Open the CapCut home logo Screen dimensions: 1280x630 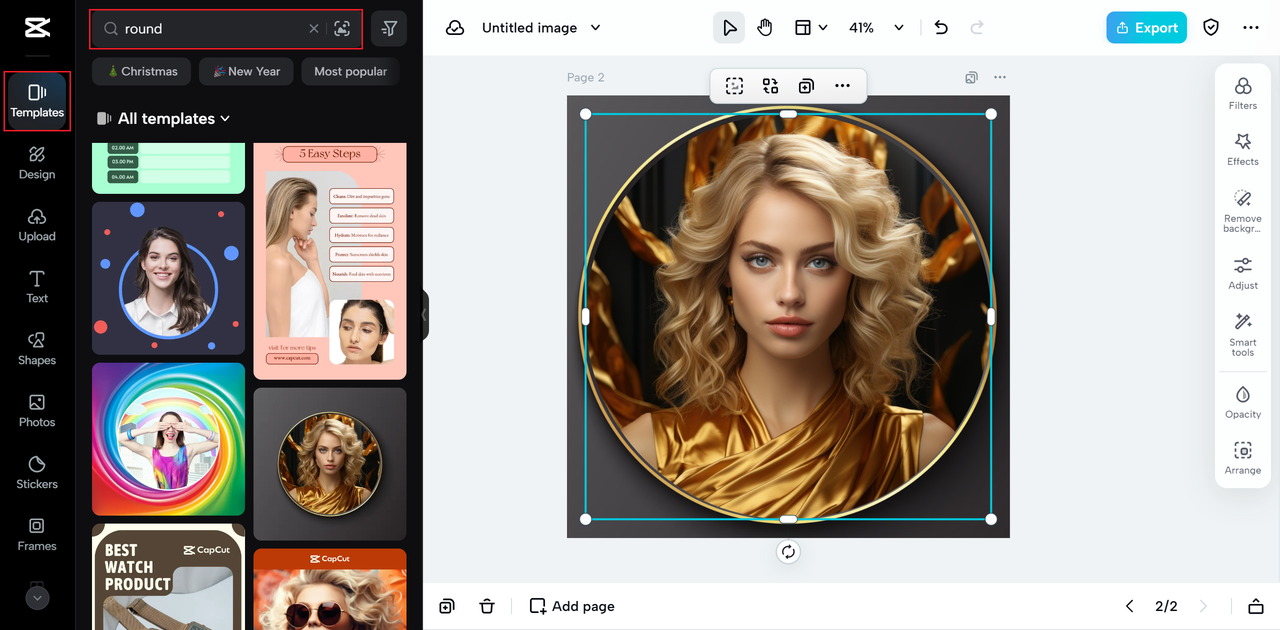pos(37,28)
